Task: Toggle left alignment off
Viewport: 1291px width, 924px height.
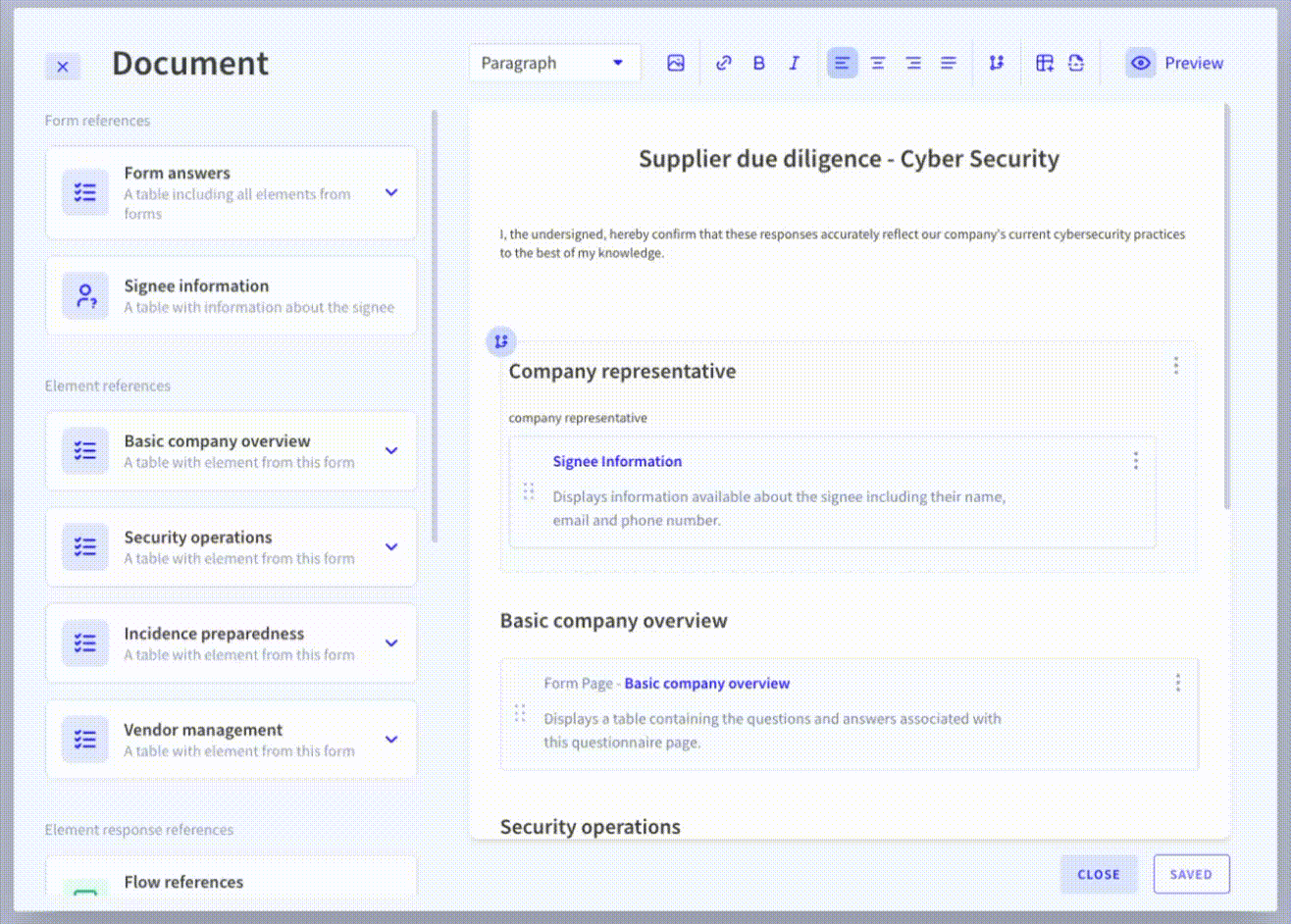Action: [x=842, y=62]
